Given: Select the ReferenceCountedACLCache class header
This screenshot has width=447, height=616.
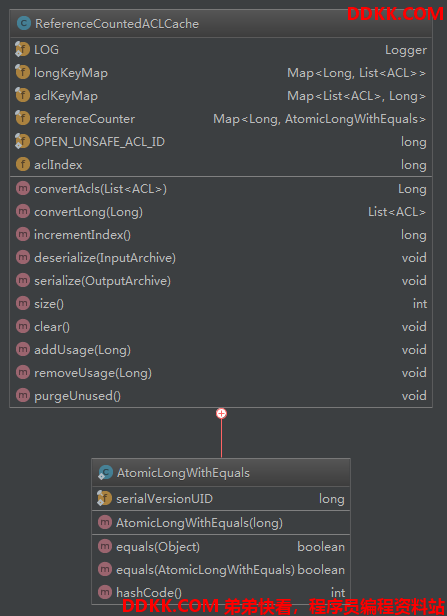Looking at the screenshot, I should pos(221,24).
